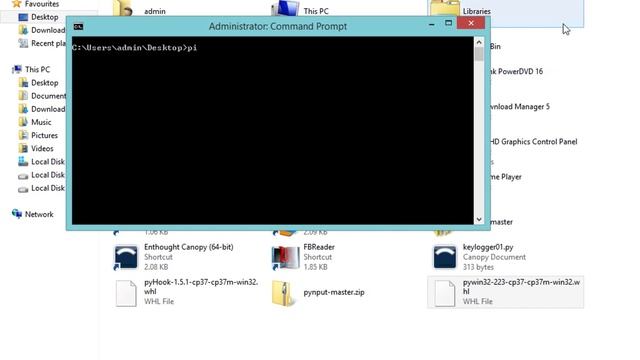
Task: Click the Libraries file name text
Action: pyautogui.click(x=477, y=11)
